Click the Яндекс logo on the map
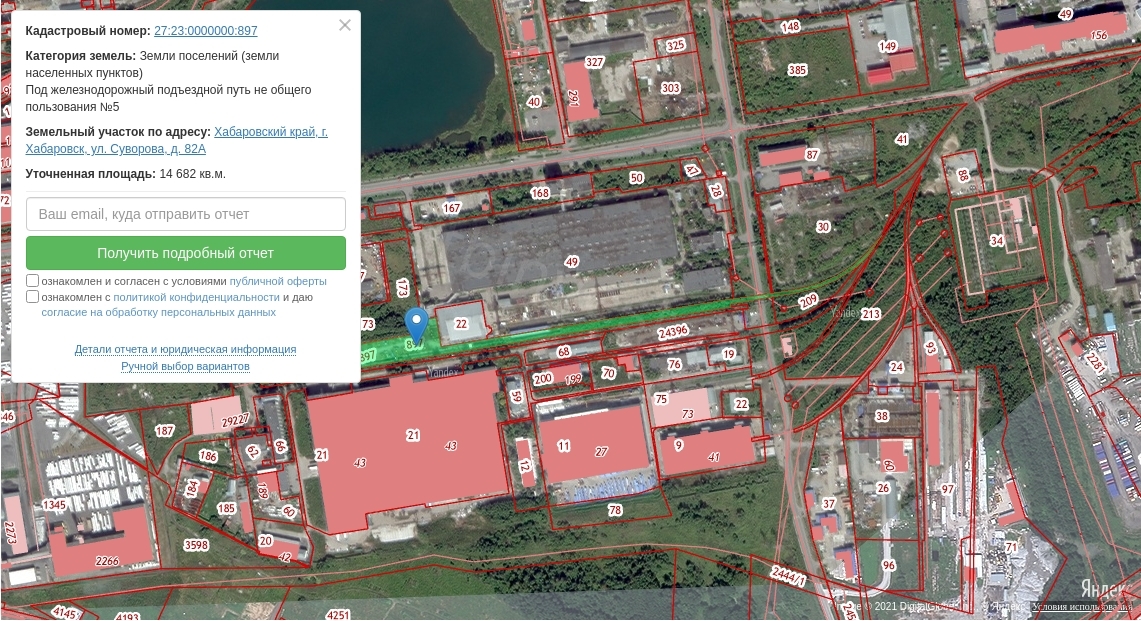This screenshot has height=621, width=1141. coord(1108,588)
